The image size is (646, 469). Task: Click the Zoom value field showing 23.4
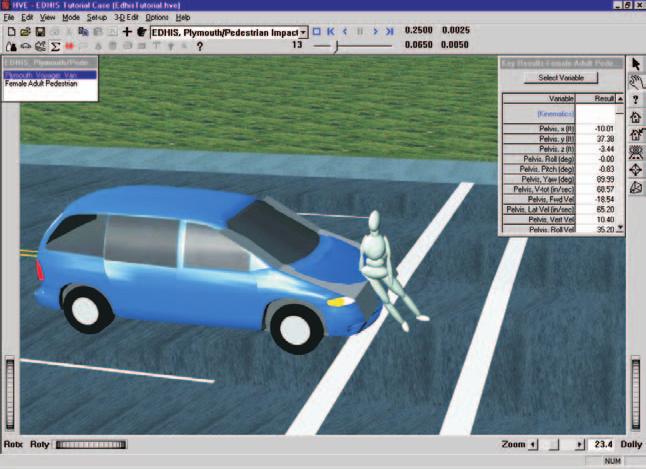pyautogui.click(x=603, y=444)
